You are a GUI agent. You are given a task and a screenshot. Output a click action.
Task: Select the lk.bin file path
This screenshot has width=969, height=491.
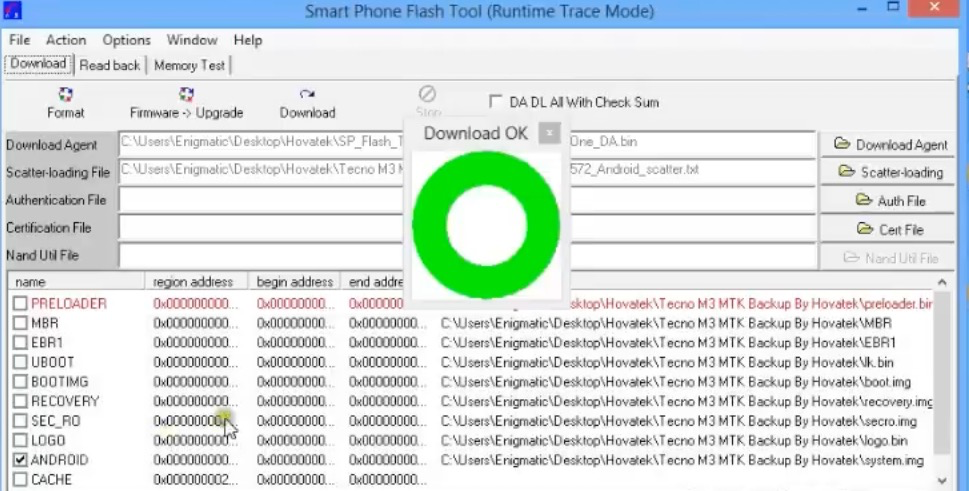[667, 363]
